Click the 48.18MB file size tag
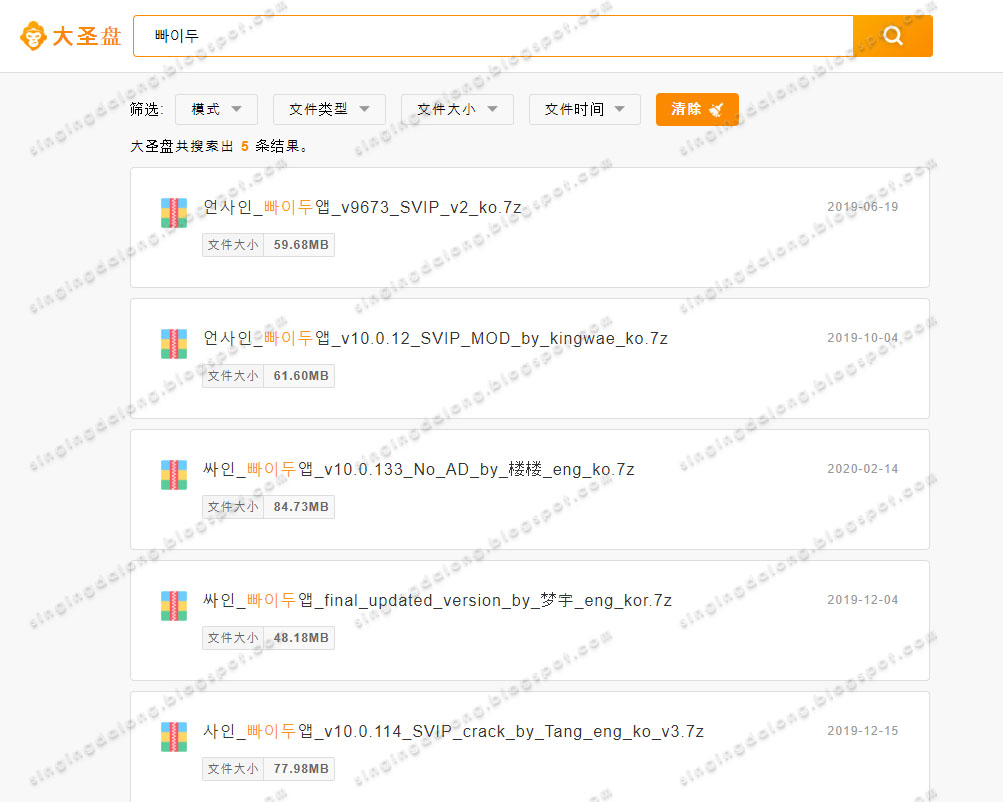 [269, 638]
